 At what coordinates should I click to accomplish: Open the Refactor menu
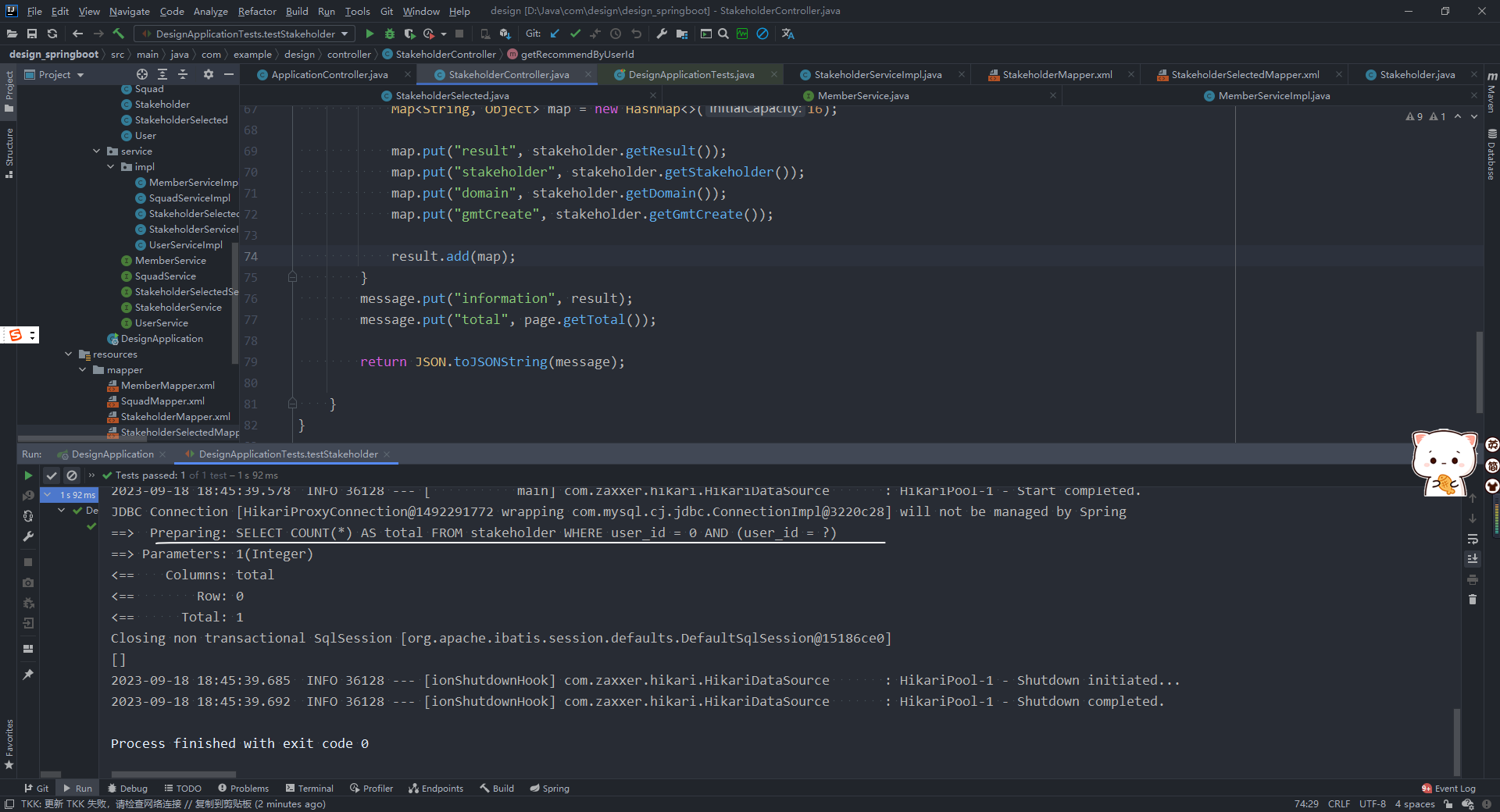tap(256, 11)
